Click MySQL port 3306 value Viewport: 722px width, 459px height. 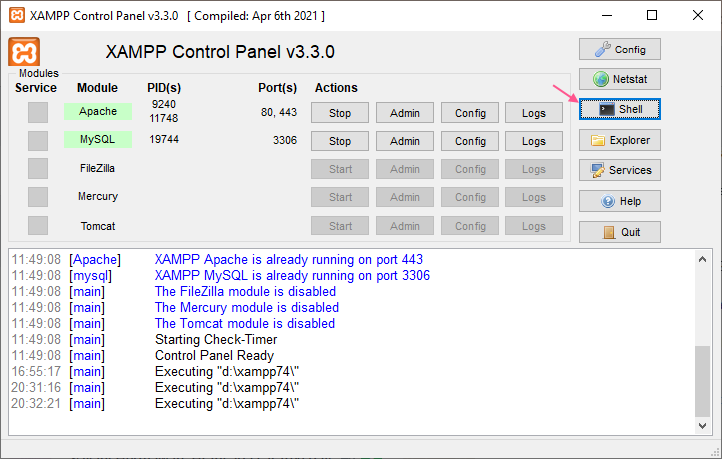pos(285,140)
